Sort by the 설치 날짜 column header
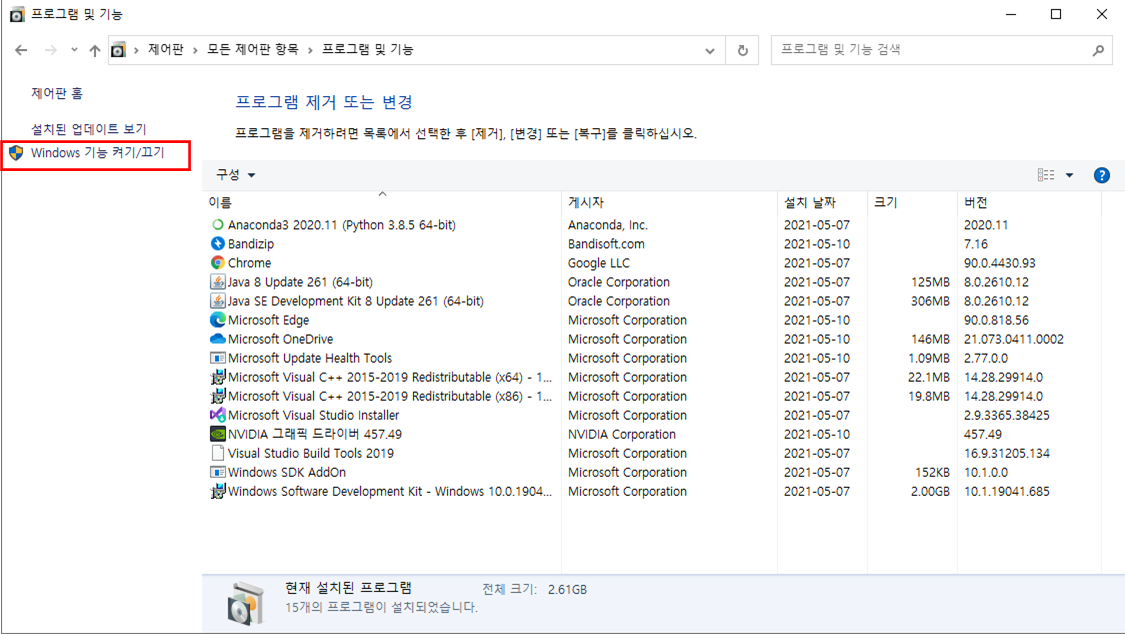 click(x=822, y=203)
